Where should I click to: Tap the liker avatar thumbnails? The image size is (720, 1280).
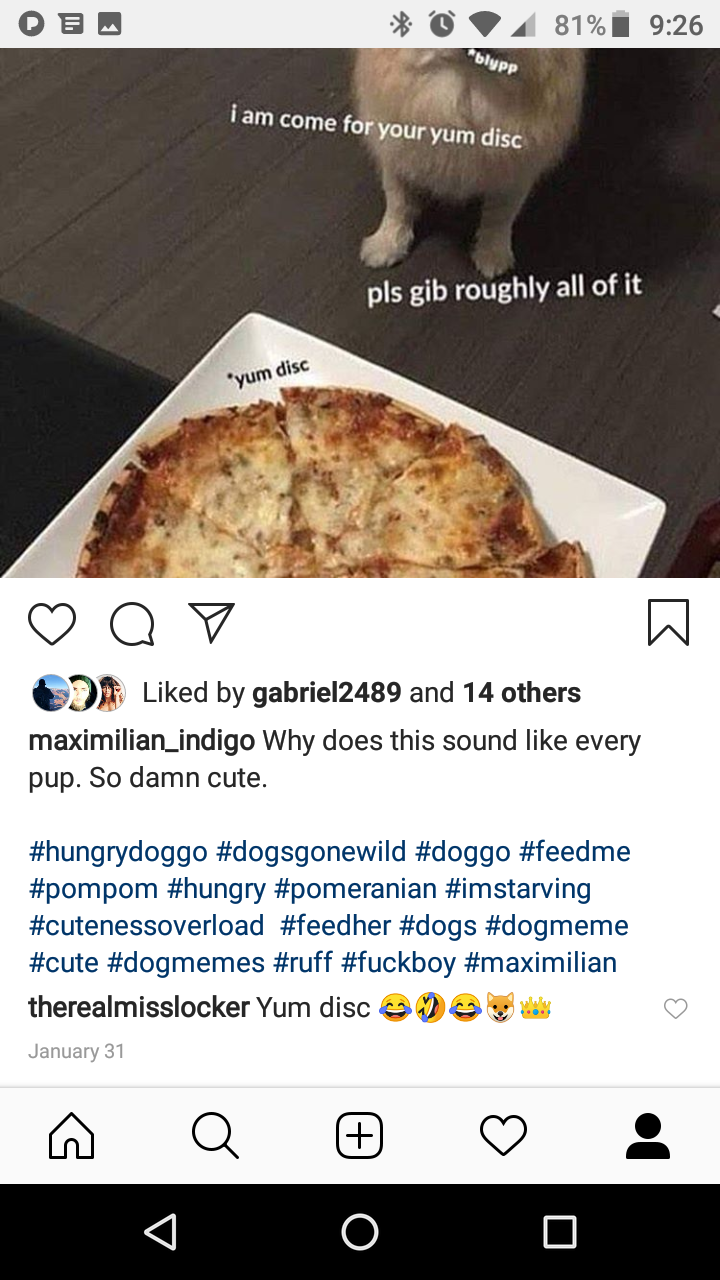click(79, 693)
